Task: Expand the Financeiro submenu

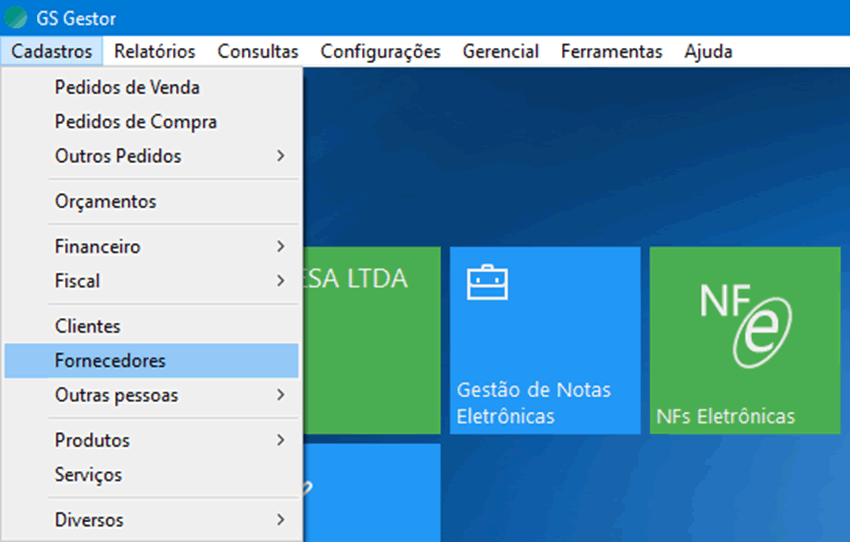Action: tap(150, 246)
